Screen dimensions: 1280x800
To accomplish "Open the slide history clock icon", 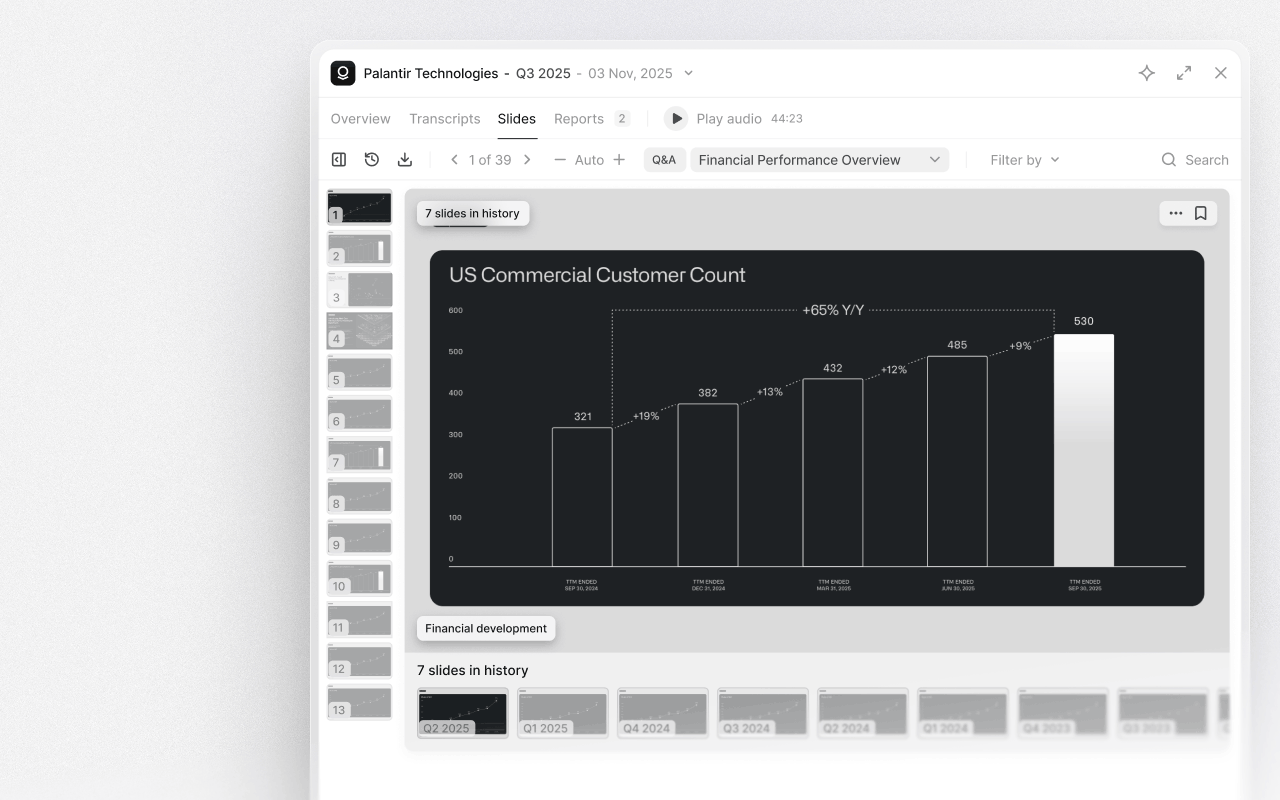I will (372, 160).
